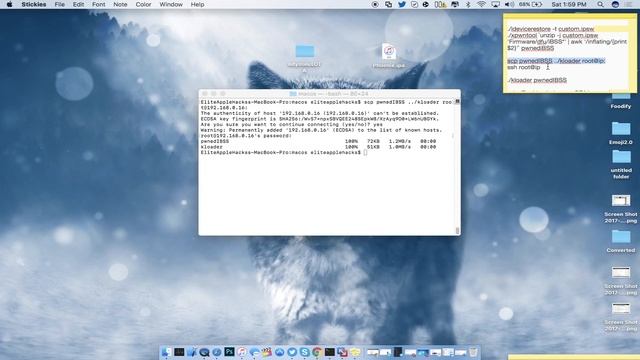Image resolution: width=640 pixels, height=360 pixels.
Task: Open the AirPlay display menu
Action: (x=495, y=4)
